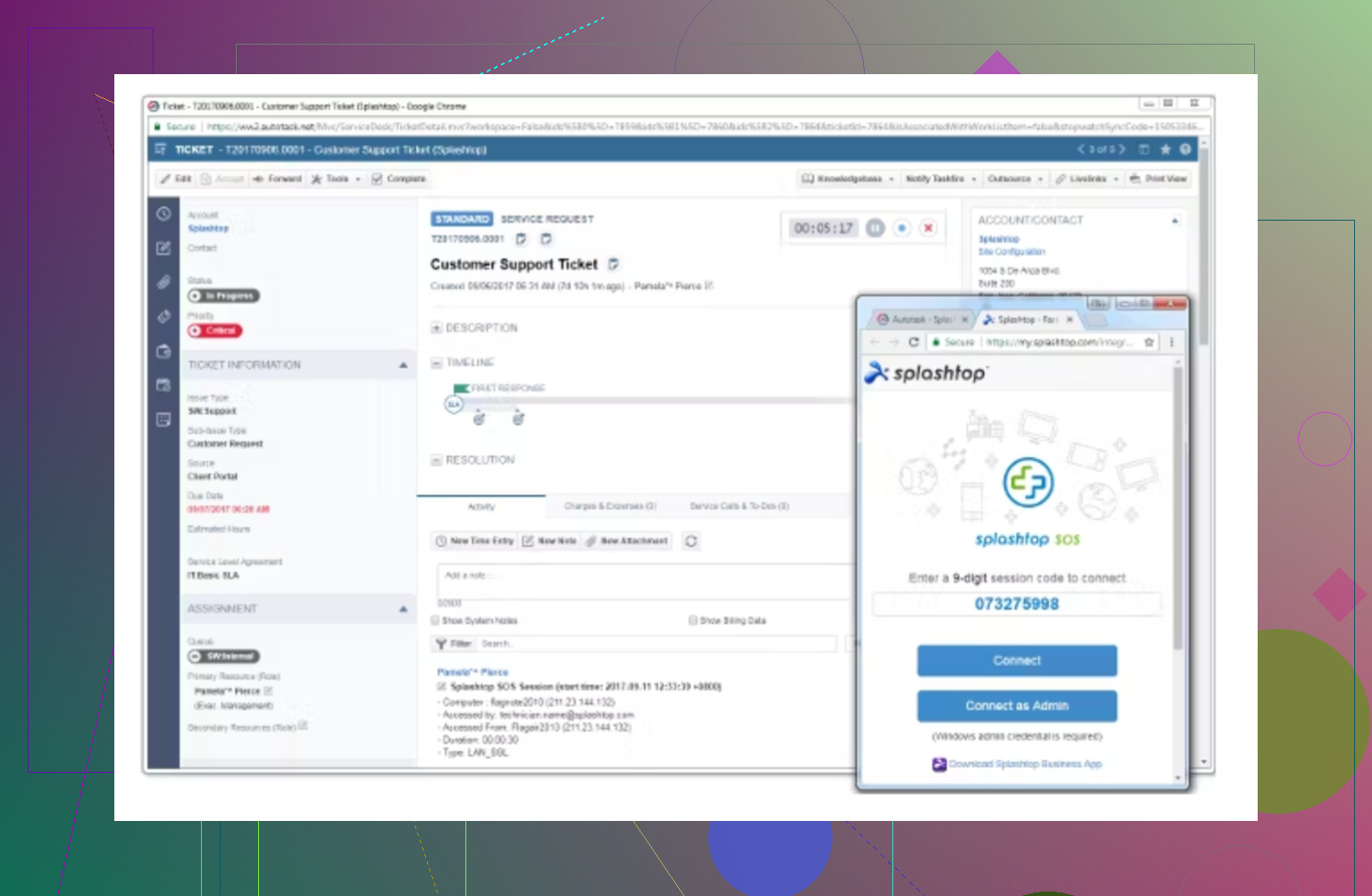This screenshot has width=1372, height=896.
Task: Click the calendar icon in left sidebar
Action: pyautogui.click(x=163, y=385)
